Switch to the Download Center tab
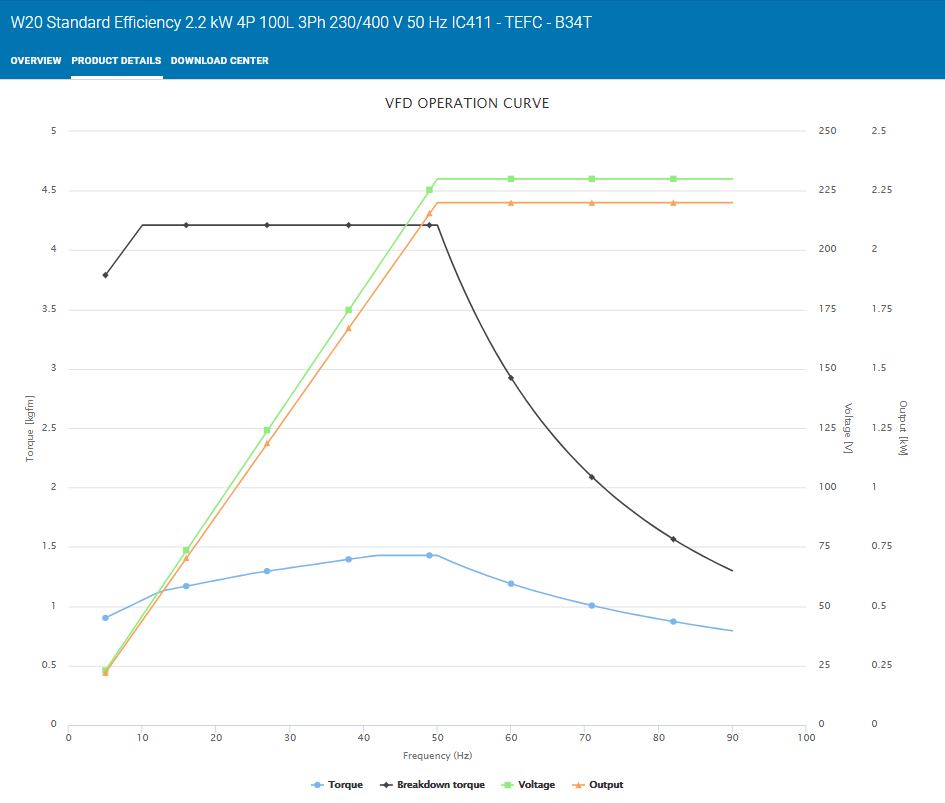The height and width of the screenshot is (803, 945). coord(219,61)
